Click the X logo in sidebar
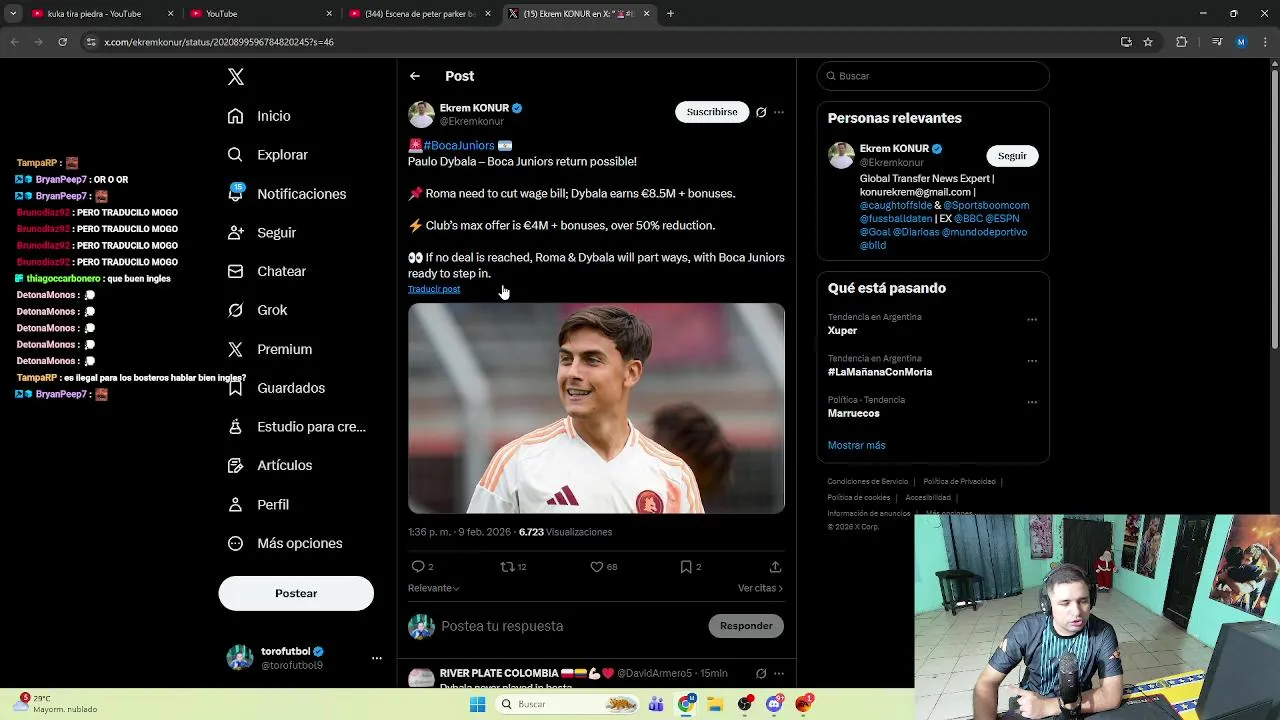 pyautogui.click(x=236, y=77)
